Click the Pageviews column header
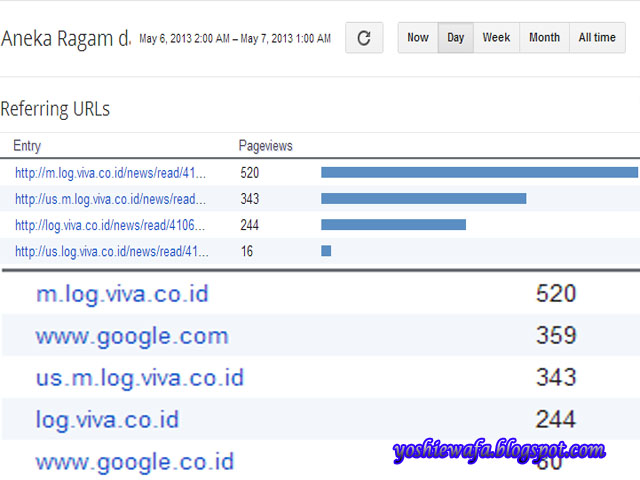This screenshot has height=480, width=640. tap(265, 146)
